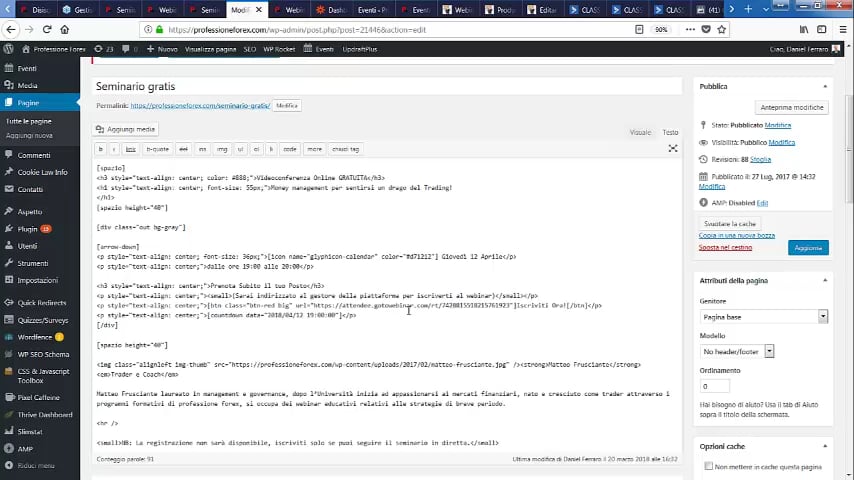854x480 pixels.
Task: Check Non mettere in cache questa pagina
Action: click(709, 466)
